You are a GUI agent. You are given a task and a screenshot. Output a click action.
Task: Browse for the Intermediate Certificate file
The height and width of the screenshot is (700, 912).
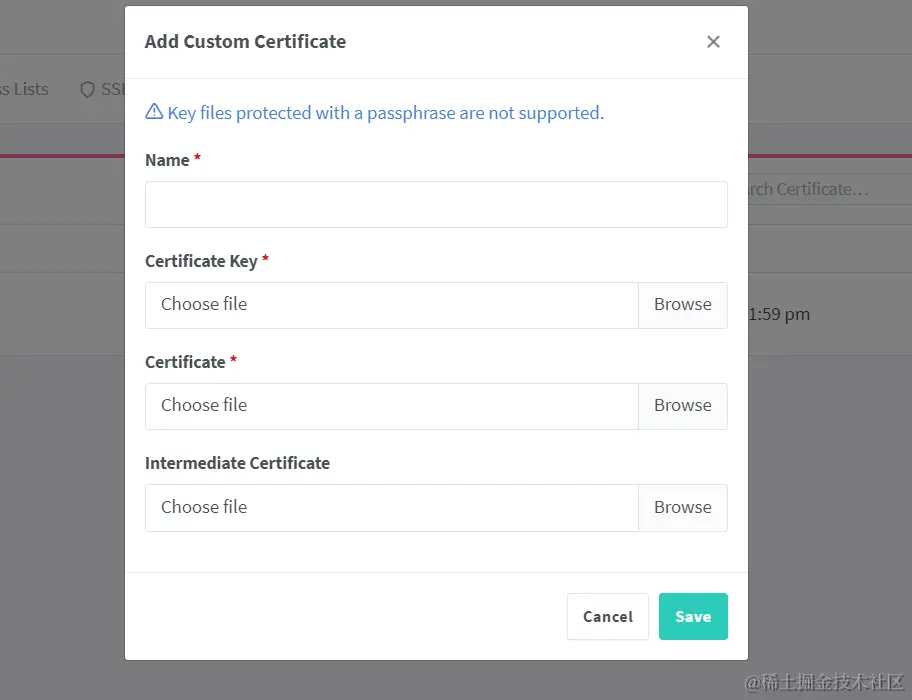coord(682,508)
